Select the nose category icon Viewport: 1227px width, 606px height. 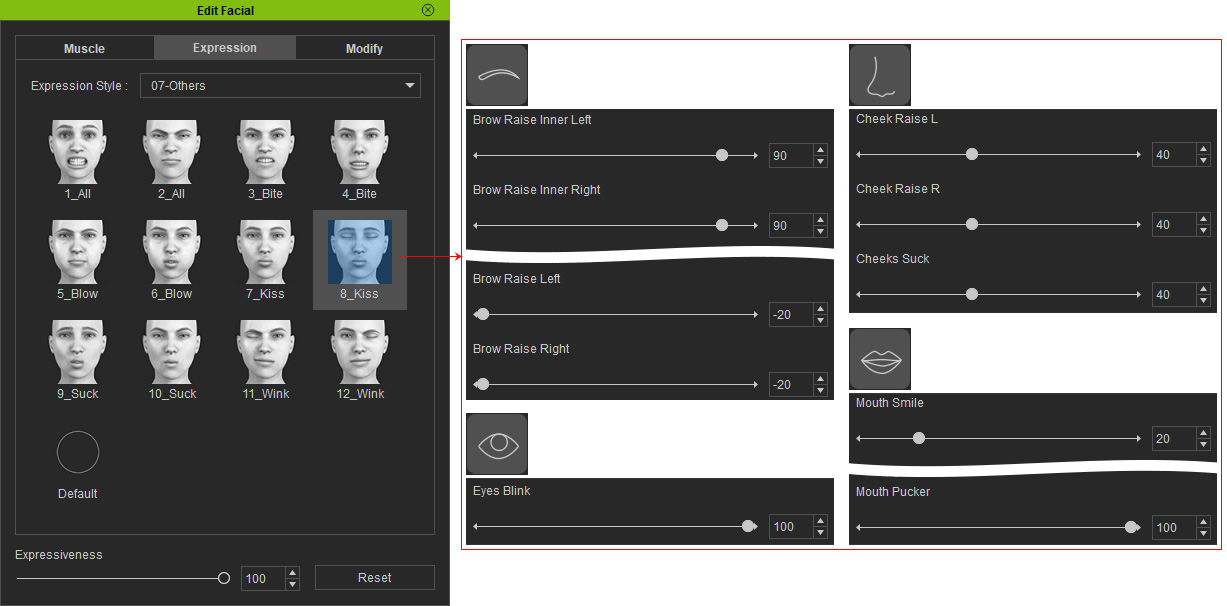tap(880, 75)
